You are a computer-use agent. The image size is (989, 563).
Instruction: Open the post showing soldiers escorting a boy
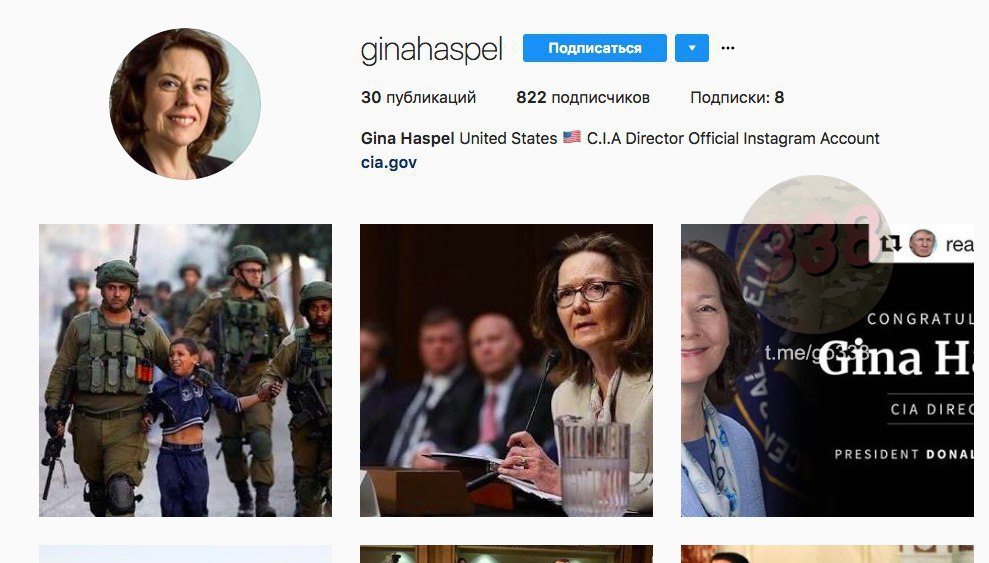[185, 371]
